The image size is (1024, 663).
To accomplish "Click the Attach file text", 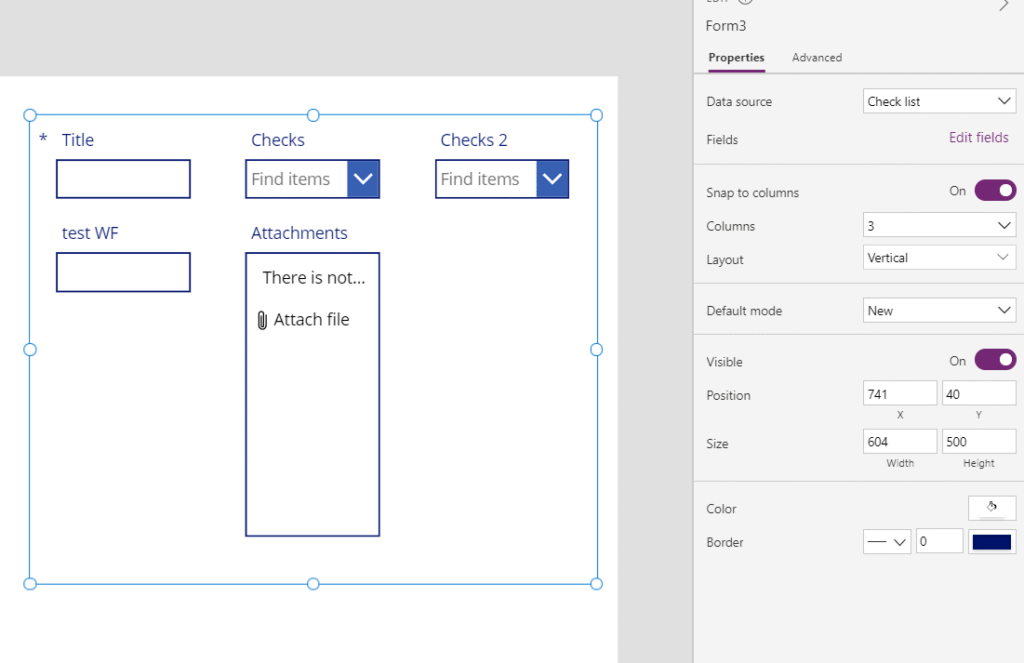I will click(312, 319).
